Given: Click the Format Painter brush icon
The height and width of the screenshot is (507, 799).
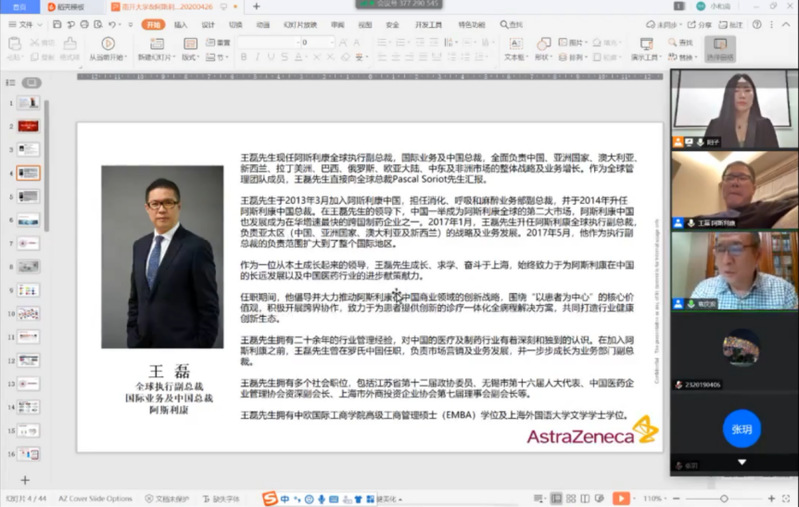Looking at the screenshot, I should click(x=70, y=44).
